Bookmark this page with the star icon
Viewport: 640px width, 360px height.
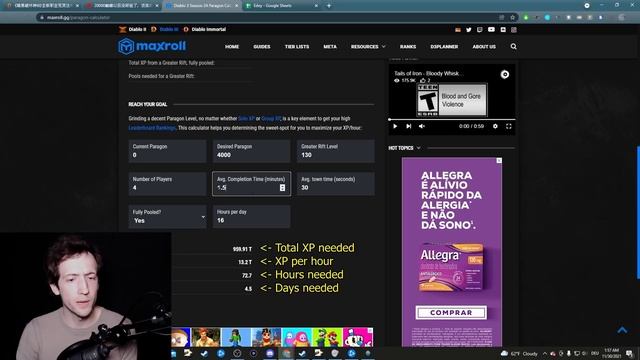[513, 18]
